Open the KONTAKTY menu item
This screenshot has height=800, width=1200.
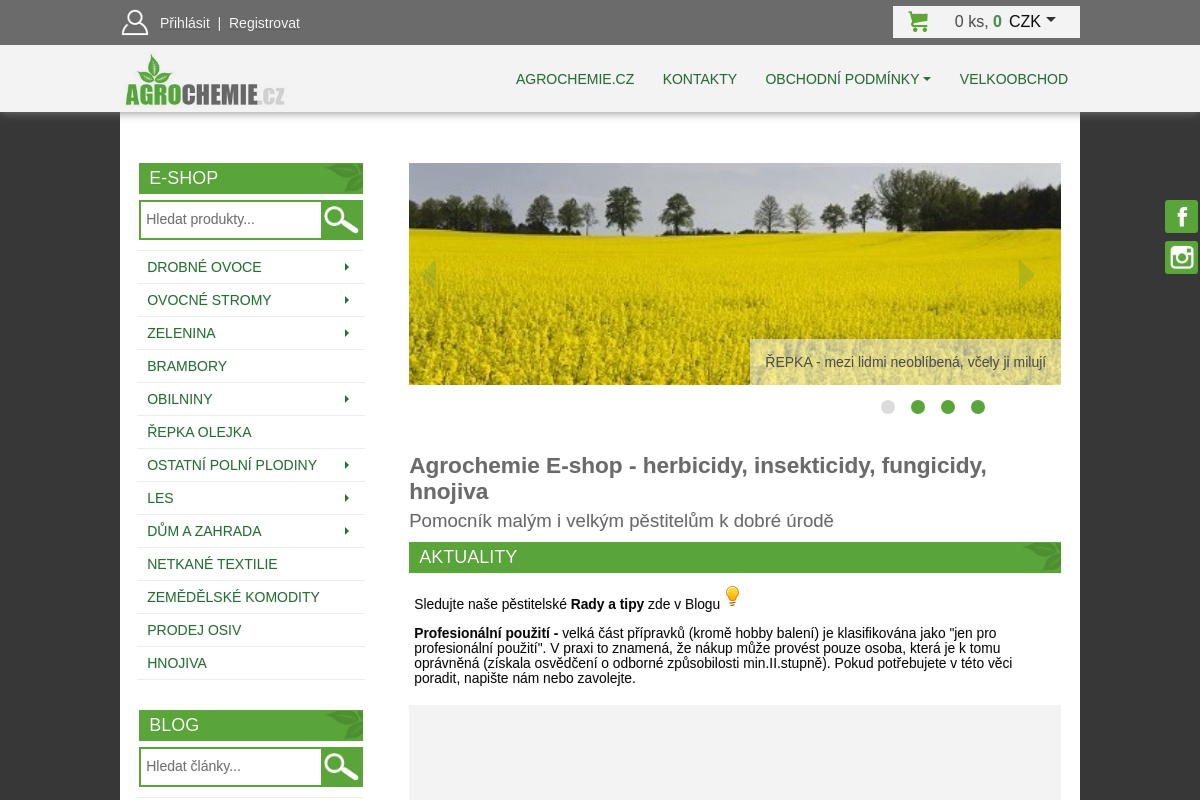tap(699, 79)
